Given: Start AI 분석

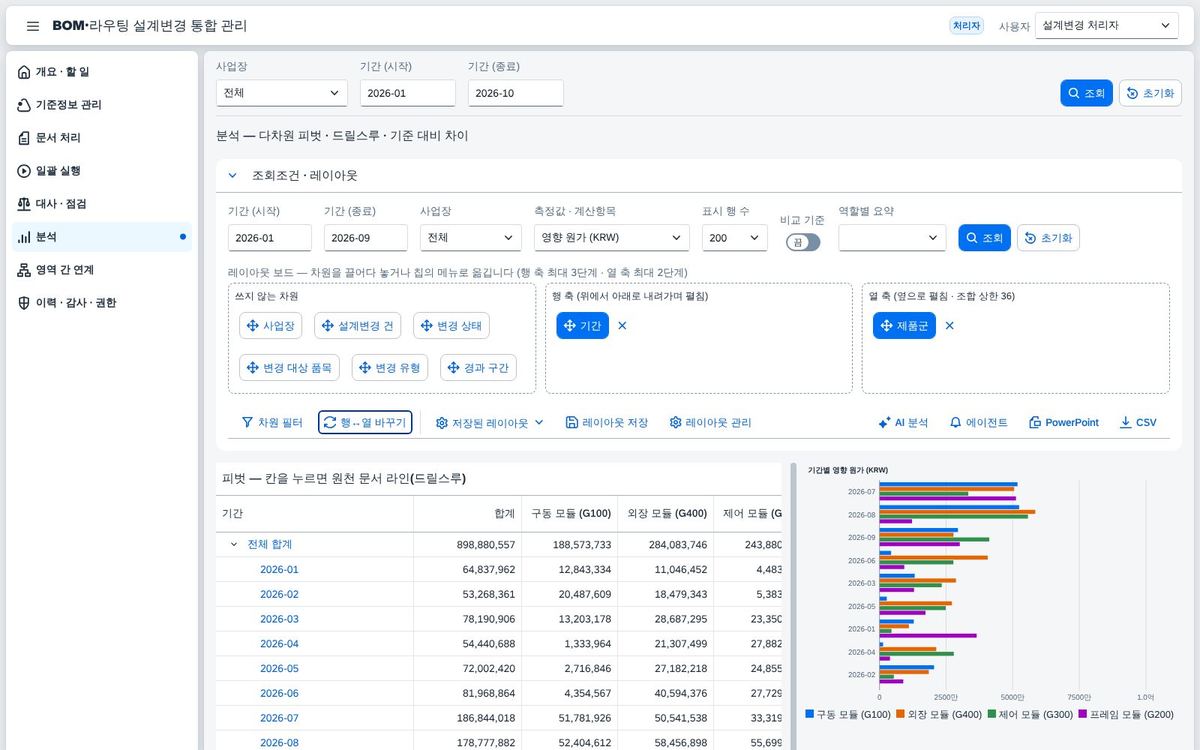Looking at the screenshot, I should tap(903, 423).
